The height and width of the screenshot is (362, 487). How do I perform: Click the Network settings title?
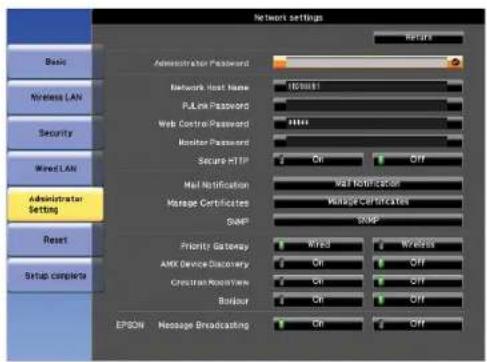pos(288,17)
